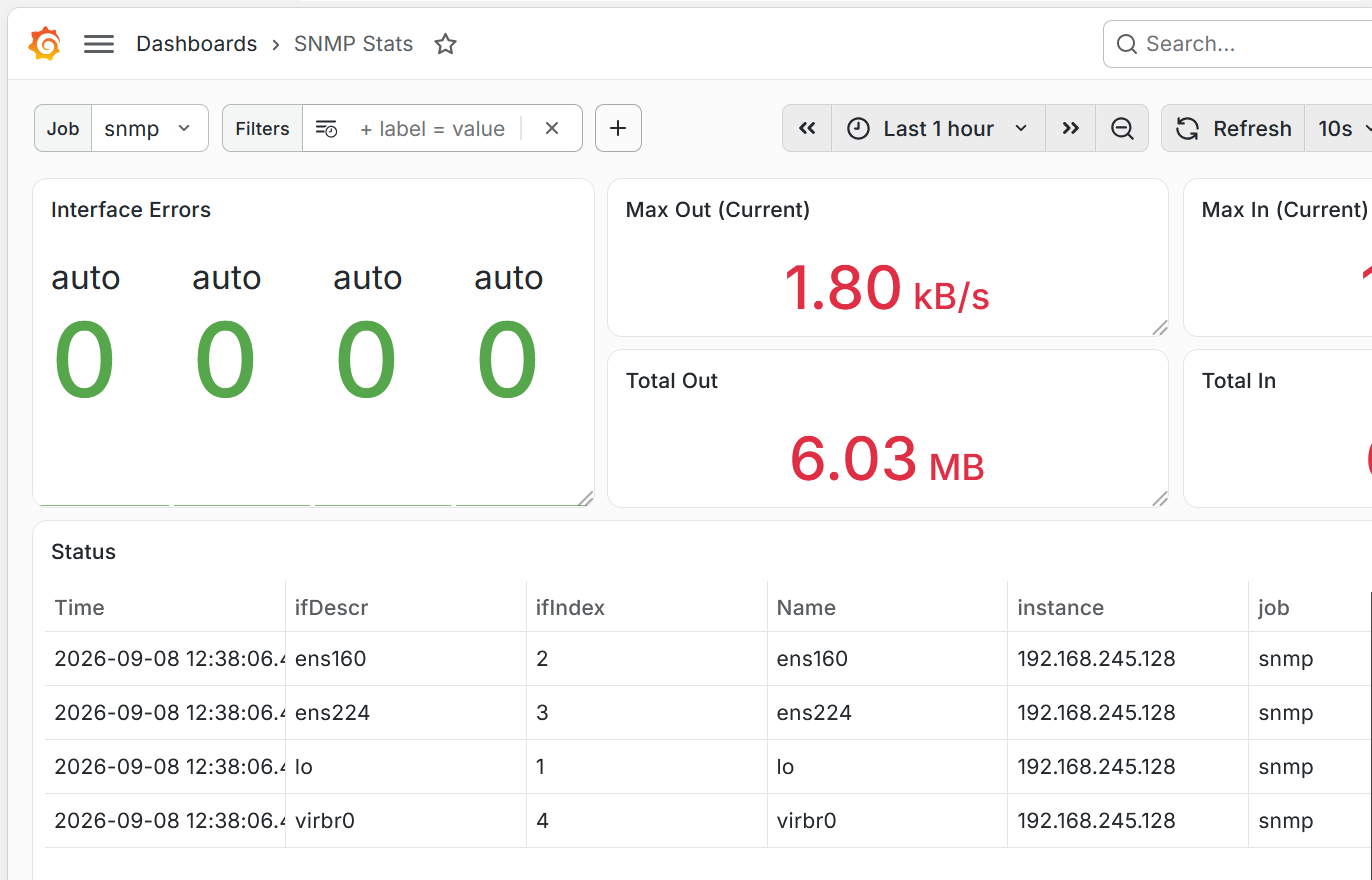Sort table by instance column header
This screenshot has width=1372, height=880.
point(1060,608)
